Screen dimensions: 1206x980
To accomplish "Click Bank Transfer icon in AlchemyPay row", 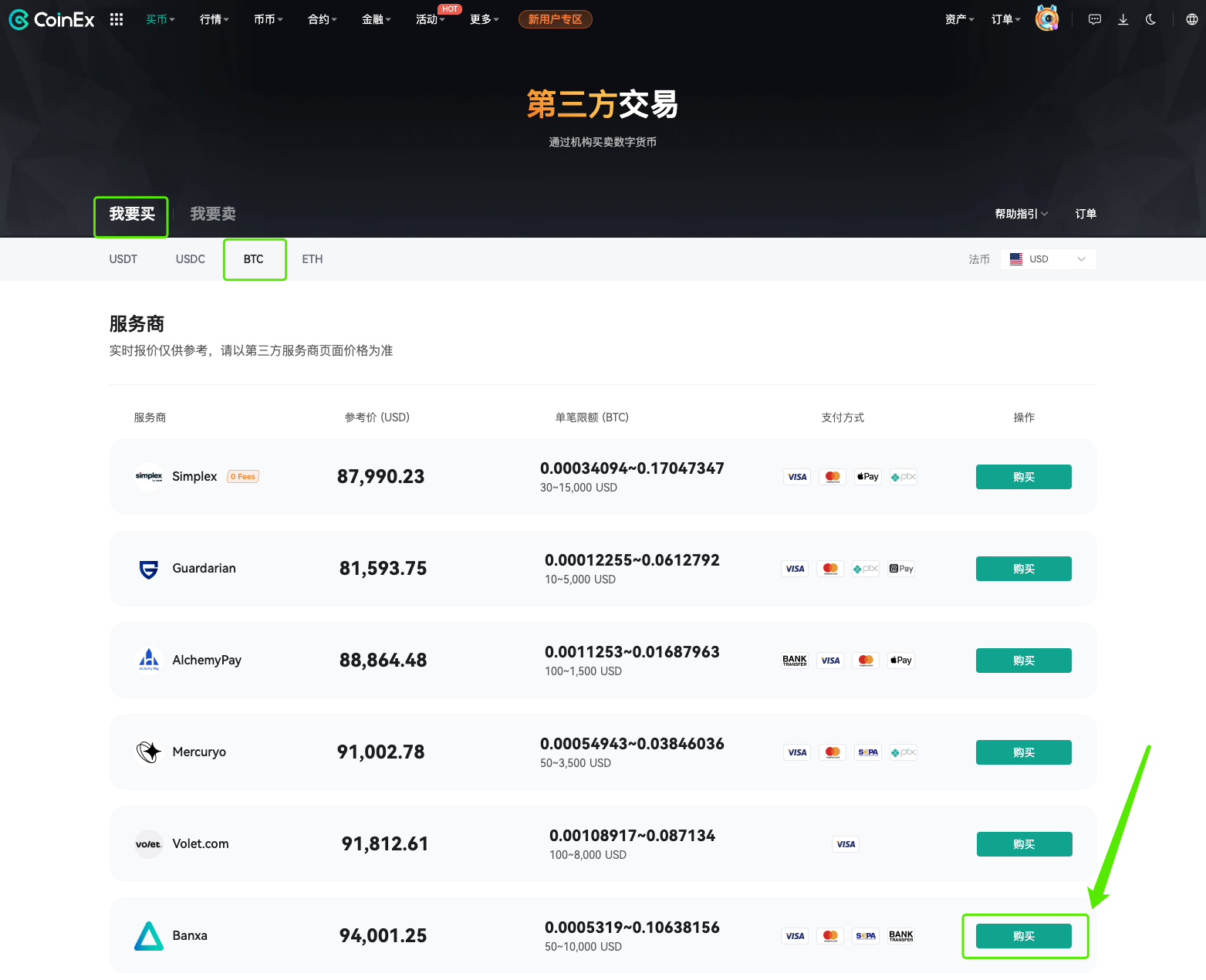I will point(795,661).
